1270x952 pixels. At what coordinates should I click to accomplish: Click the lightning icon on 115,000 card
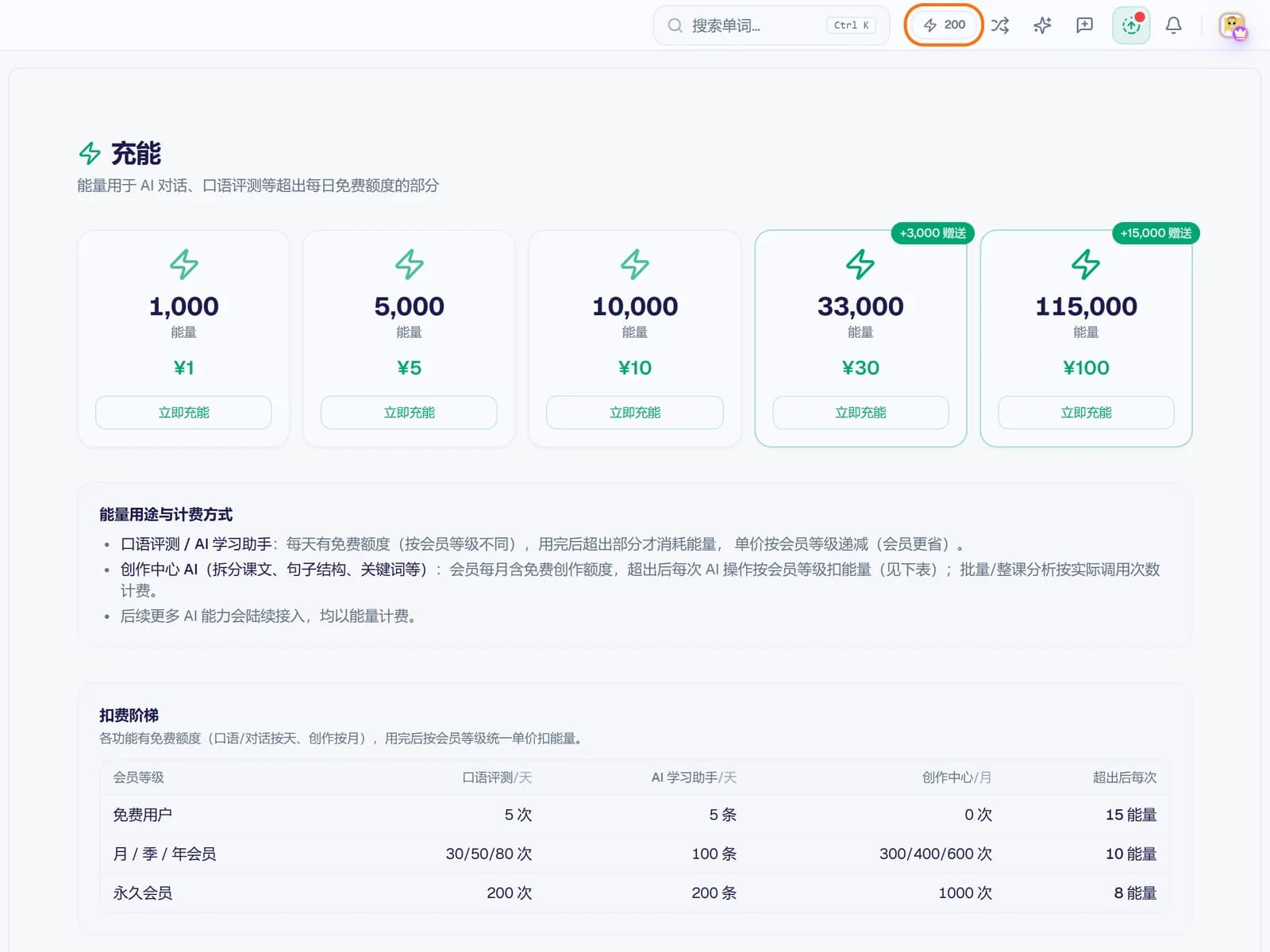1086,264
